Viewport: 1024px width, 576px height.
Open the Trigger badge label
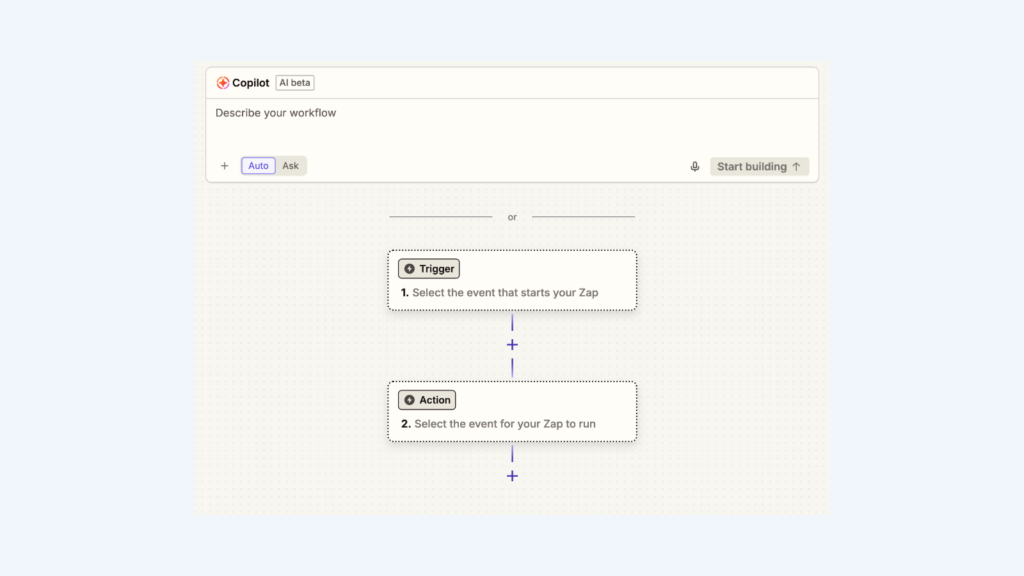coord(437,269)
